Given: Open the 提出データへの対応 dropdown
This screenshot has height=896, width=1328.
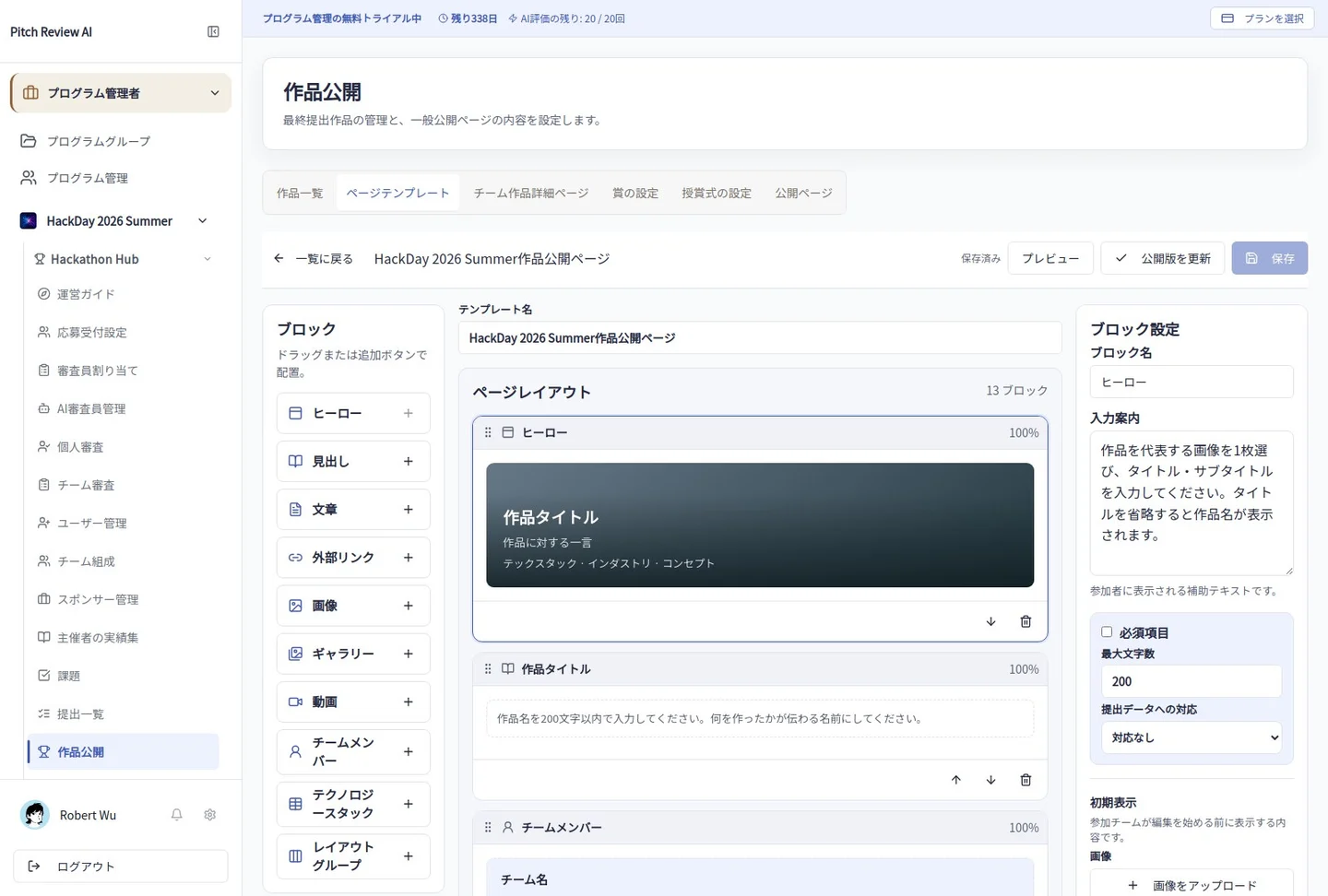Looking at the screenshot, I should [x=1192, y=737].
